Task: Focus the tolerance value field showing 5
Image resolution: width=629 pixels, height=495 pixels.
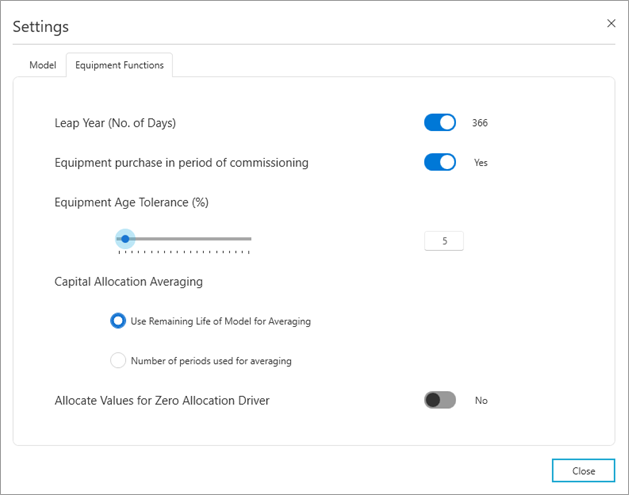Action: coord(443,241)
